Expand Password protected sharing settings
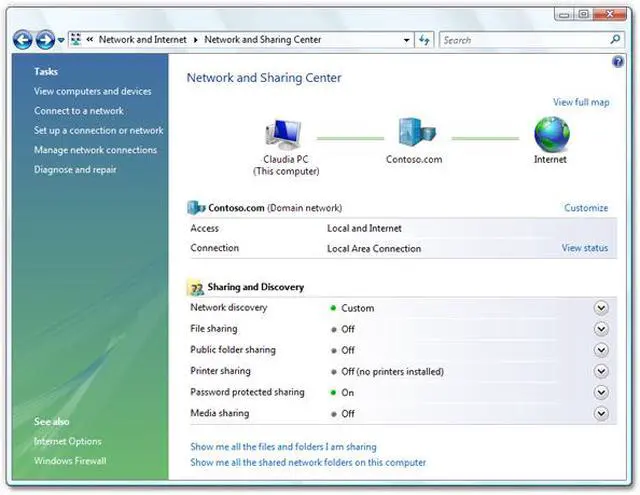640x495 pixels. click(601, 392)
